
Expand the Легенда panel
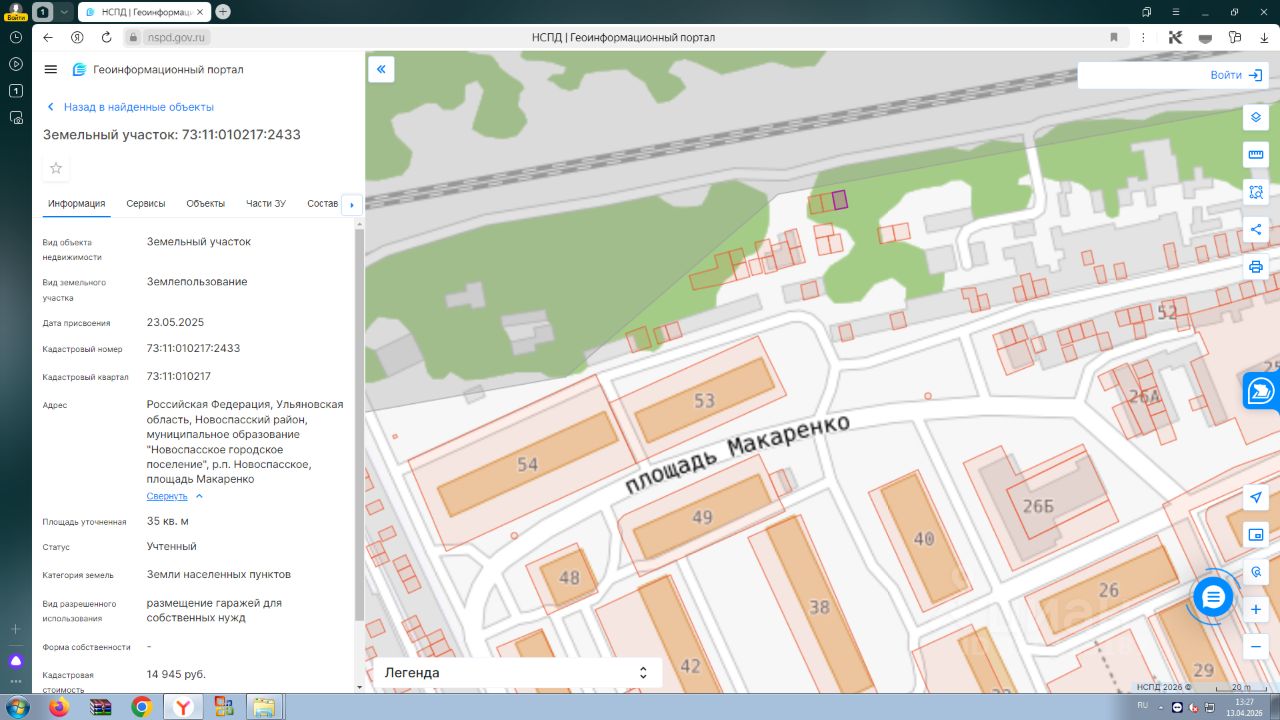click(x=517, y=673)
